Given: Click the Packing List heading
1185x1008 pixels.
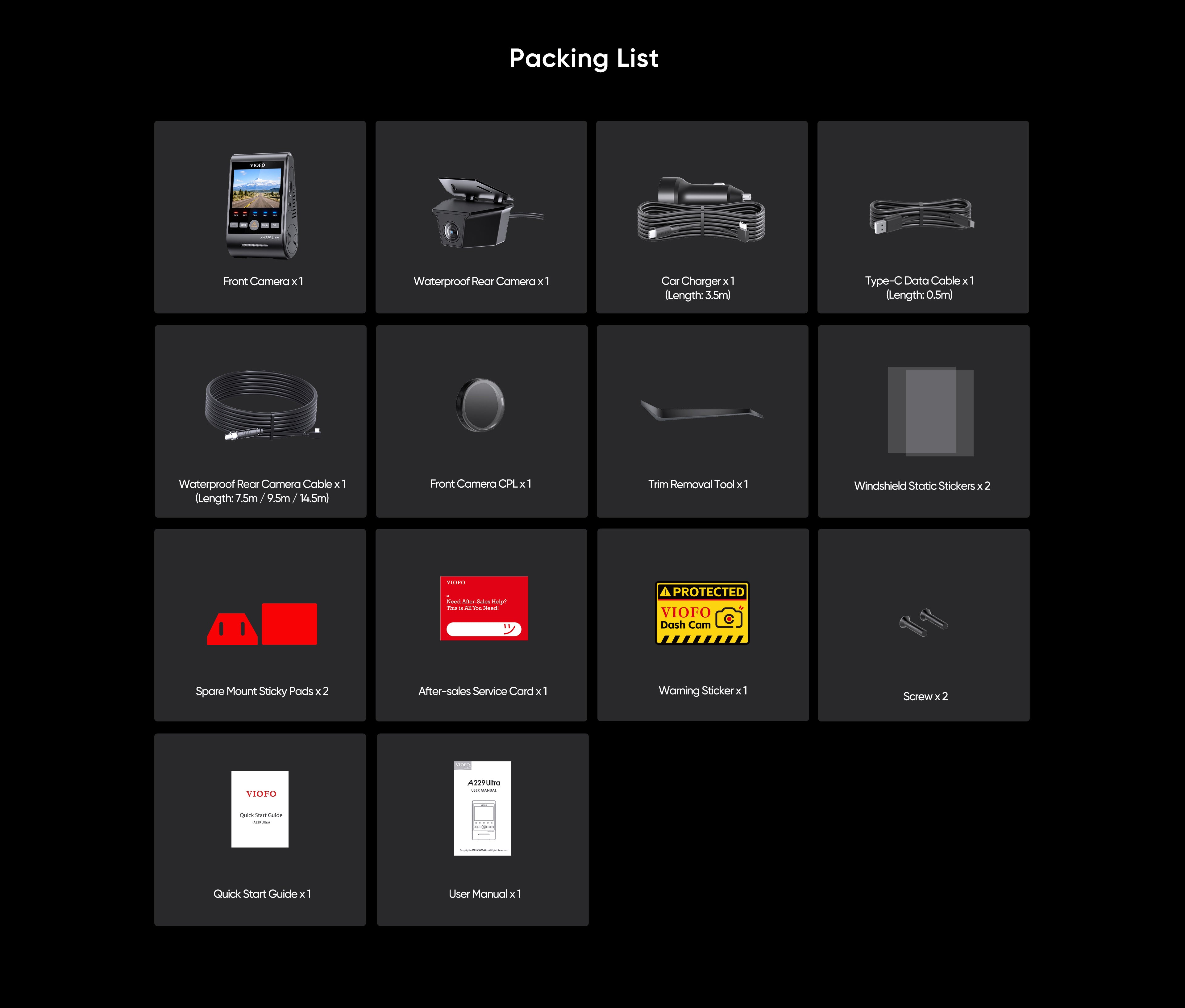Looking at the screenshot, I should pos(584,58).
